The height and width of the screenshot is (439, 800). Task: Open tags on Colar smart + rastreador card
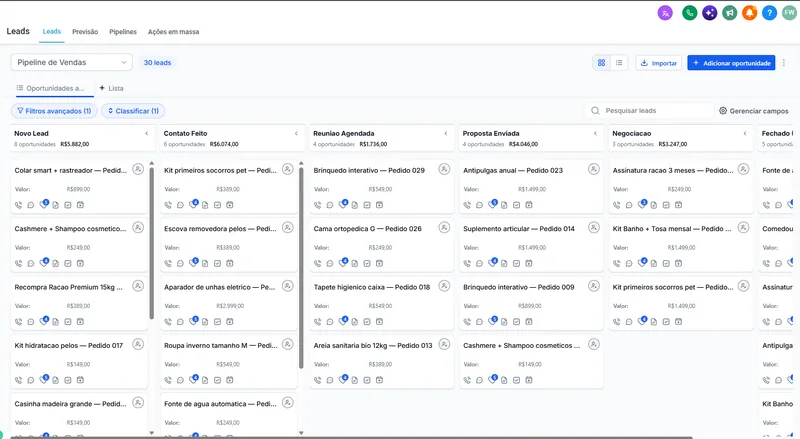point(44,204)
